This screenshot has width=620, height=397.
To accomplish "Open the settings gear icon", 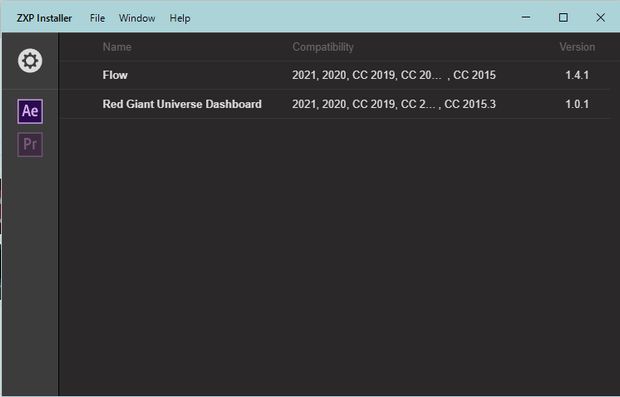I will tap(30, 60).
